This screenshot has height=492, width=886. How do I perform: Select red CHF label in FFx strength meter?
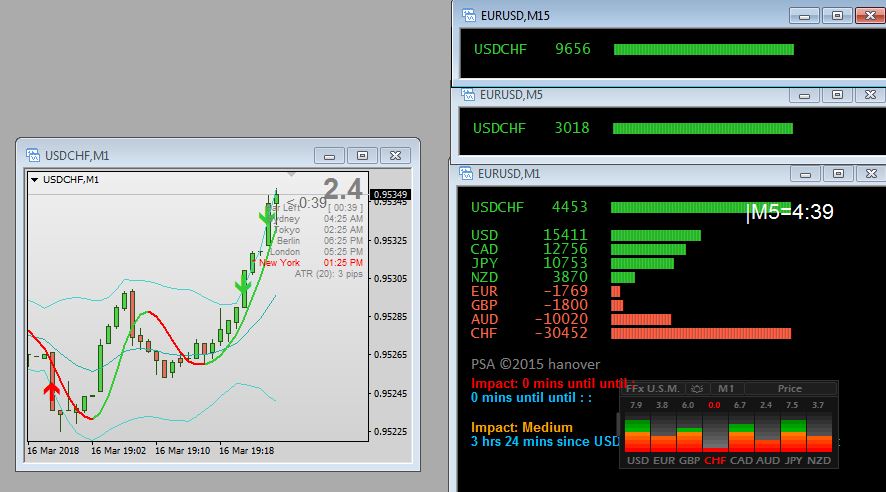[715, 460]
